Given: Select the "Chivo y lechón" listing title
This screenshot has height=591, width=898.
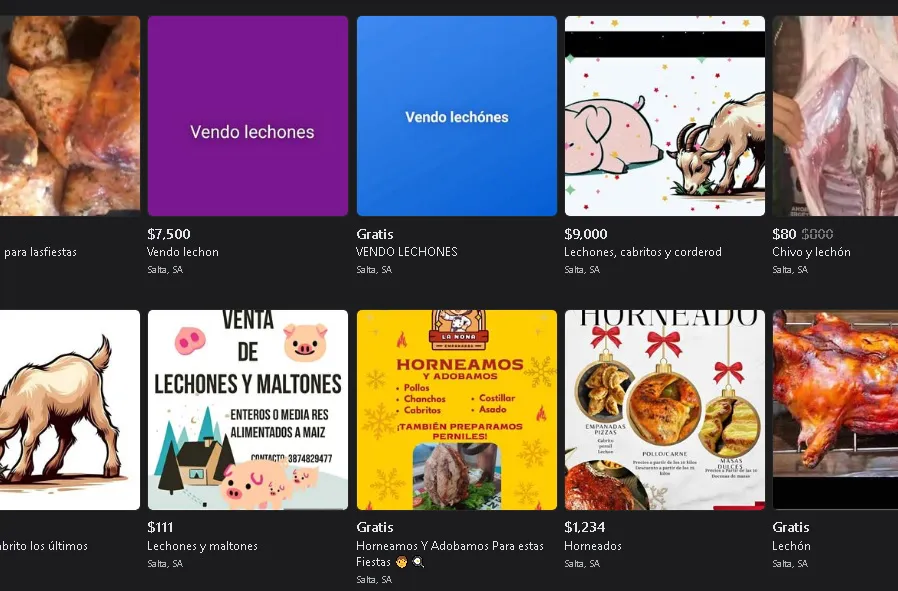Looking at the screenshot, I should 811,252.
